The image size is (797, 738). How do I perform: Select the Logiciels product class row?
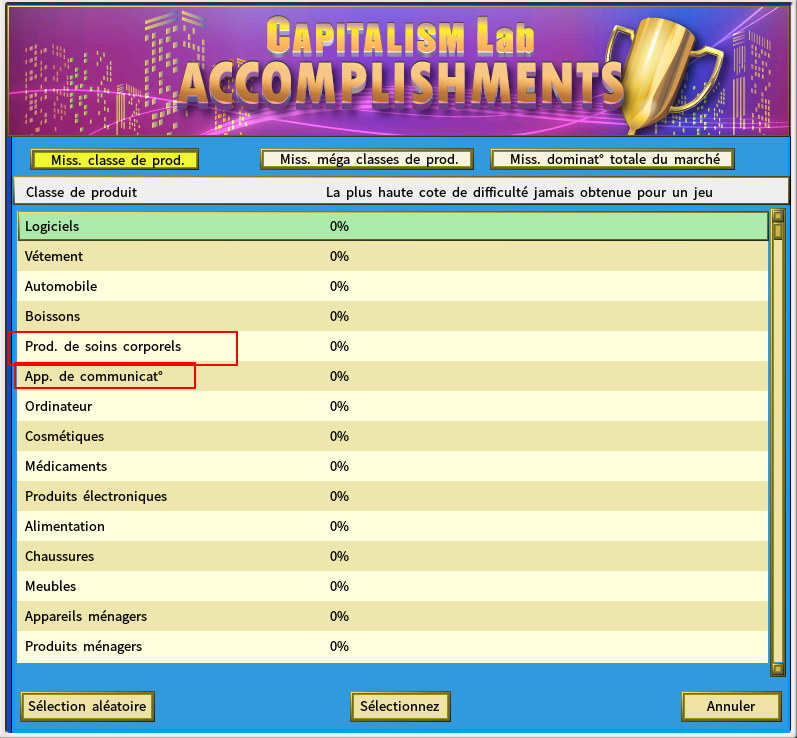(x=392, y=226)
